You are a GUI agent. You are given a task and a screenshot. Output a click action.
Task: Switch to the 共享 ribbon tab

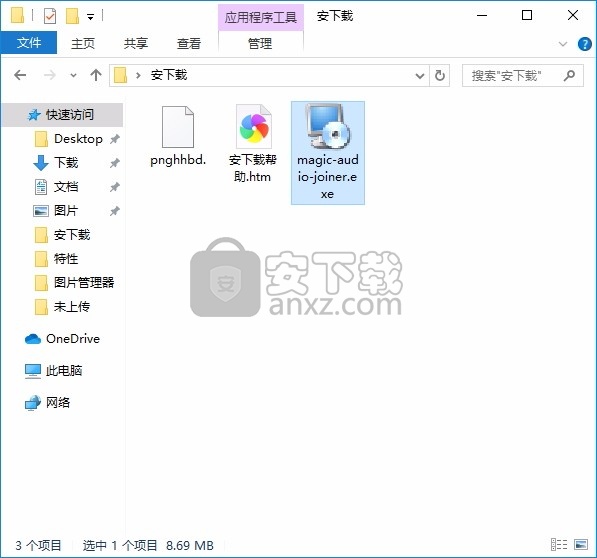[136, 43]
